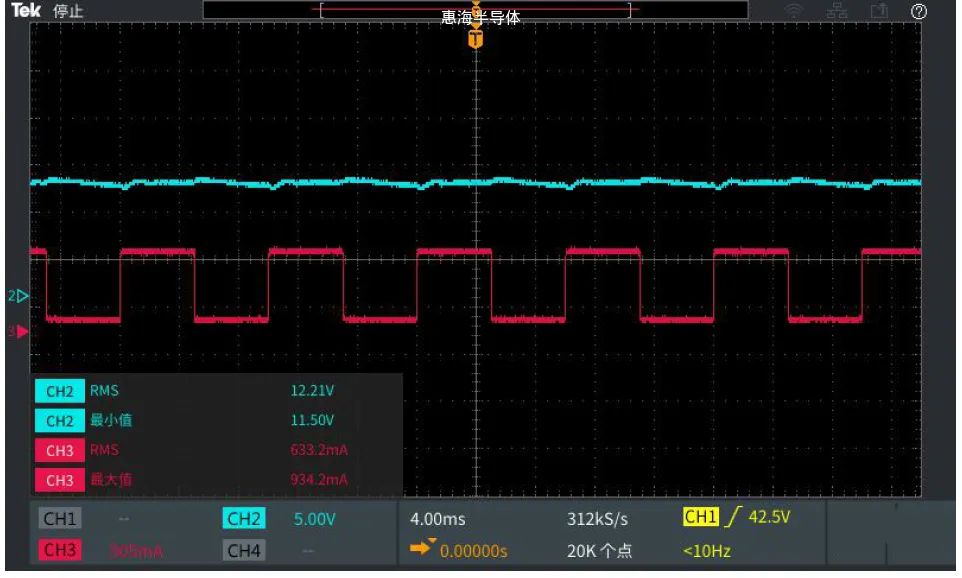Open the CH2 5.00V vertical scale setting

(314, 519)
